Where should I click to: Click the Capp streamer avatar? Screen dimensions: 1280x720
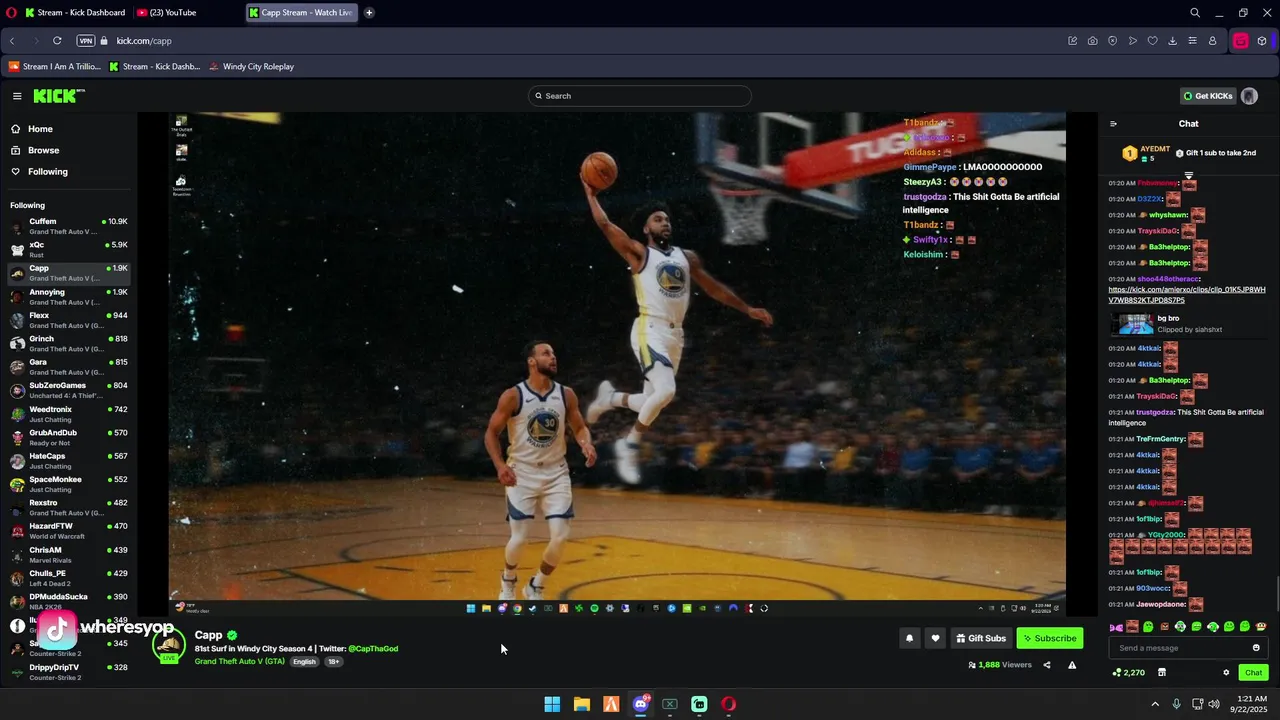click(169, 645)
